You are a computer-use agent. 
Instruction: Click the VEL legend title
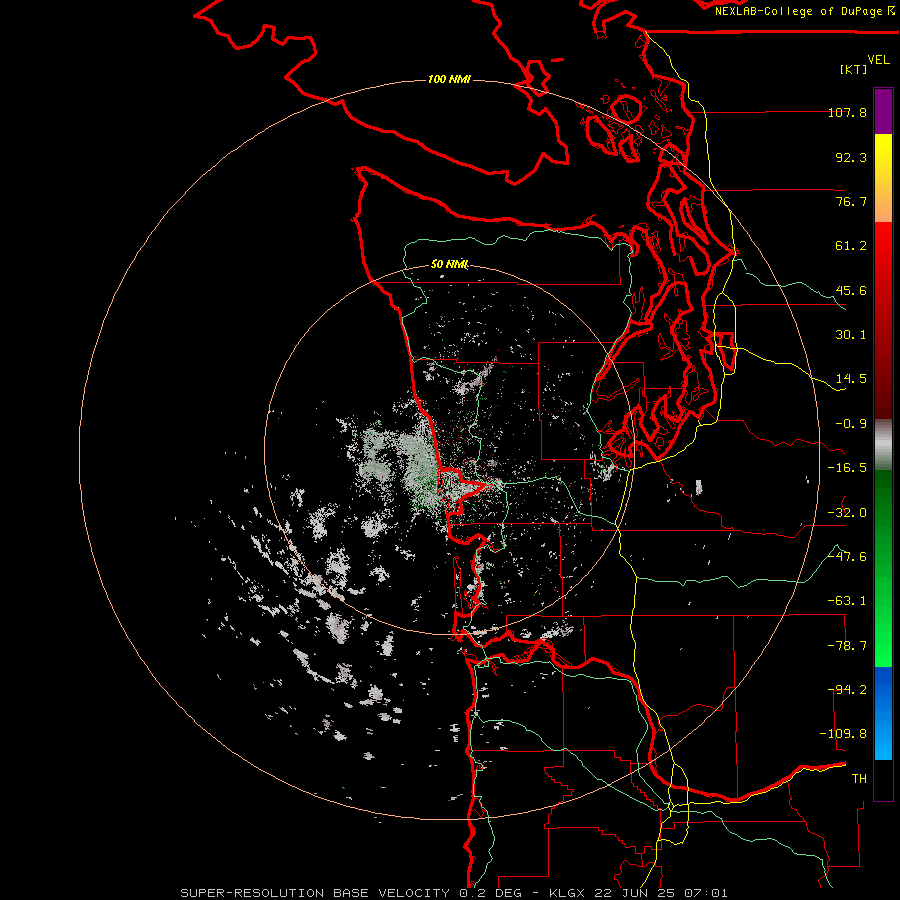click(878, 60)
